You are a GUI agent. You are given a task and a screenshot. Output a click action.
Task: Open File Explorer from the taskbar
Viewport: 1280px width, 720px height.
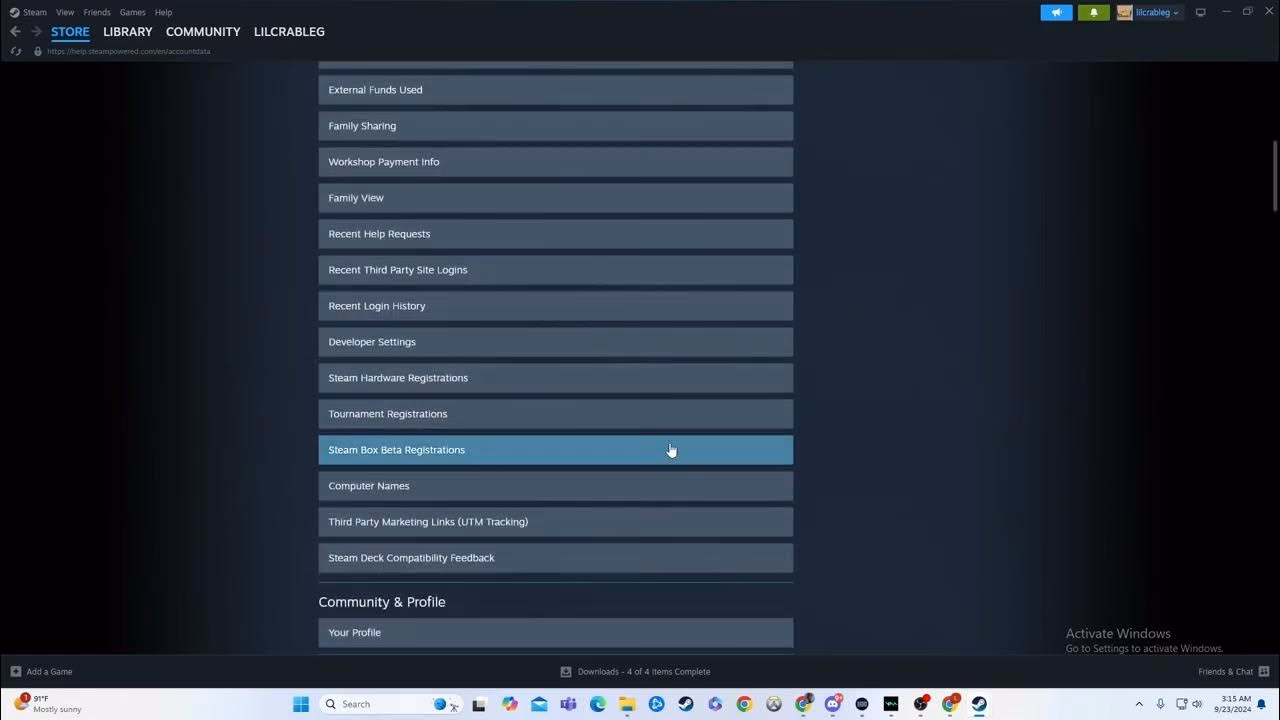[x=627, y=704]
